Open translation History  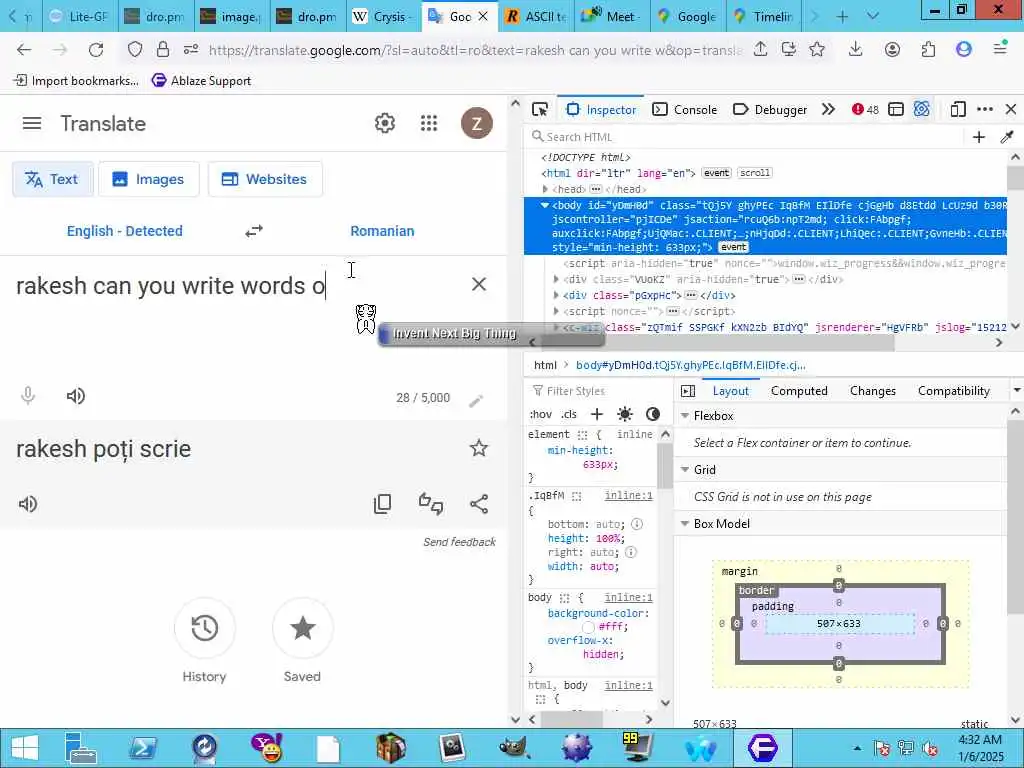(204, 640)
